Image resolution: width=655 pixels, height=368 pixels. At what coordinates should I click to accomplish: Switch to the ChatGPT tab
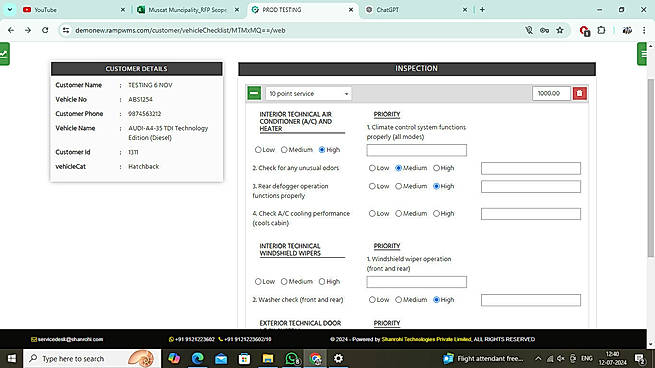click(x=416, y=10)
